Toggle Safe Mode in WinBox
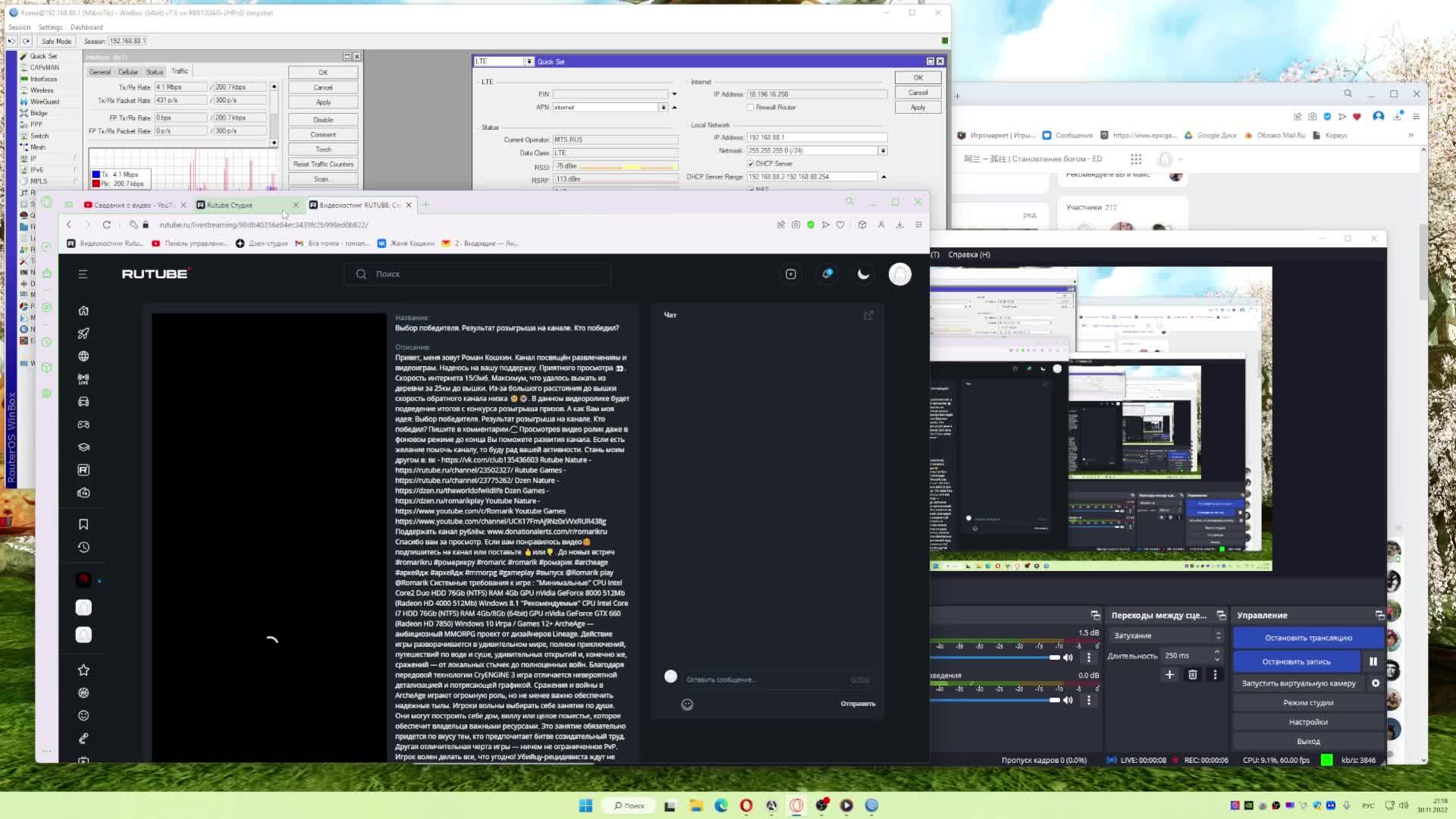 coord(56,41)
